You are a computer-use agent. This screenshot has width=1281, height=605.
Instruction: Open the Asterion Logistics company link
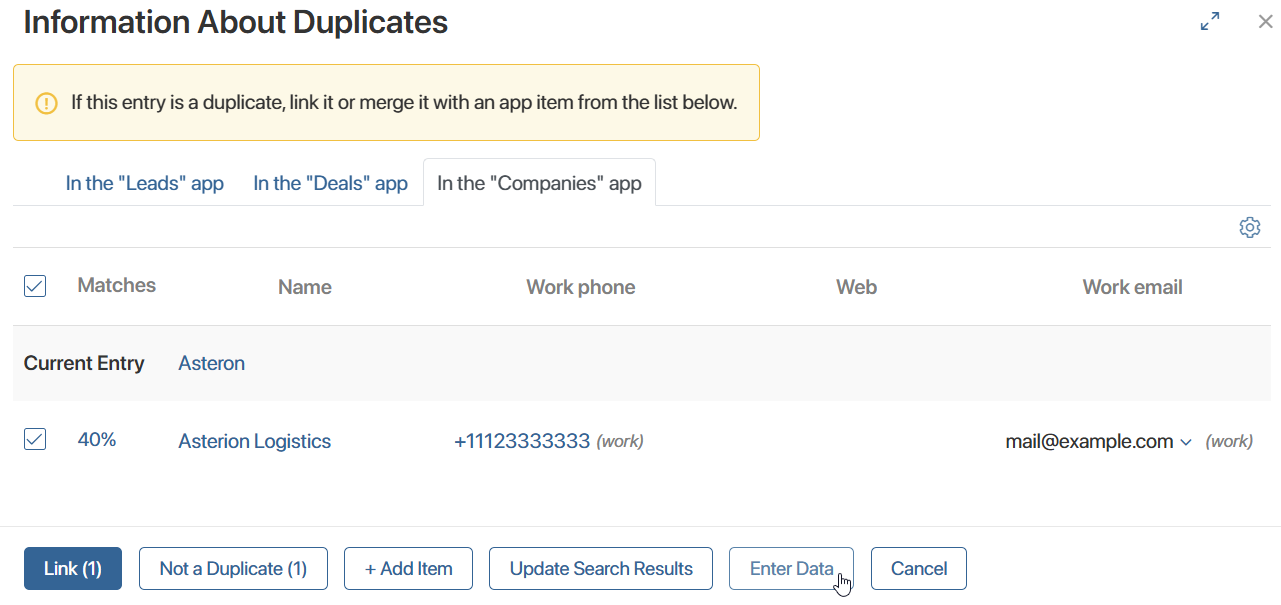tap(254, 441)
